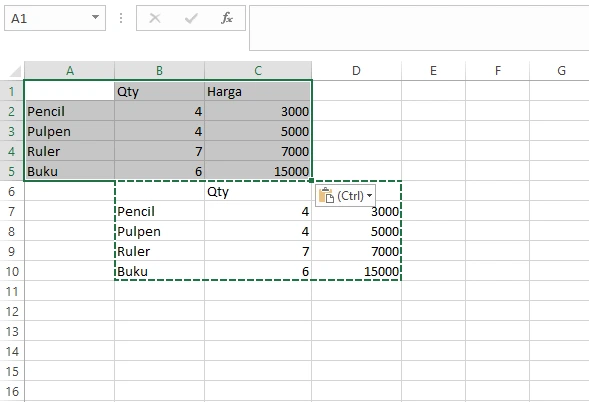
Task: Select row 15 header
Action: point(12,371)
